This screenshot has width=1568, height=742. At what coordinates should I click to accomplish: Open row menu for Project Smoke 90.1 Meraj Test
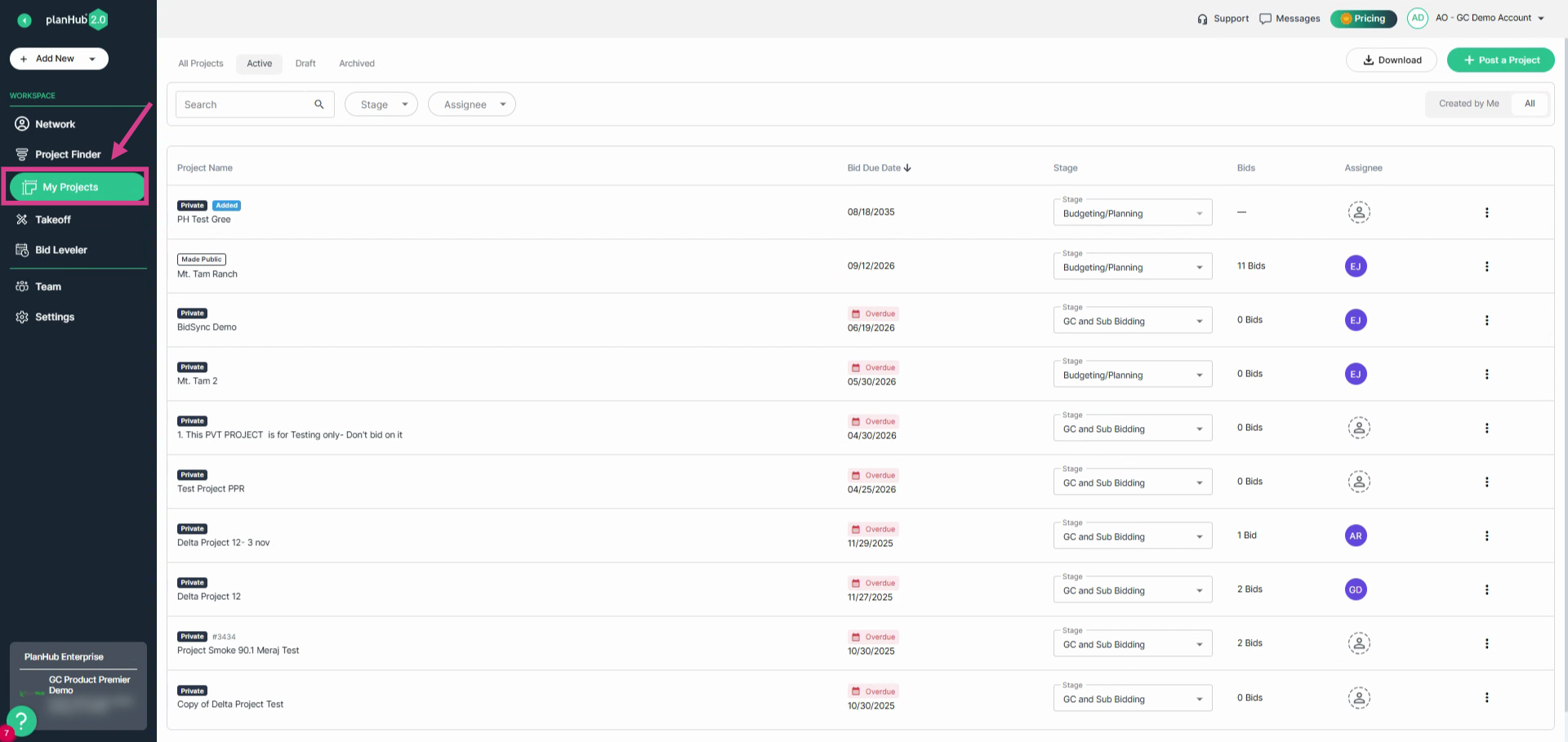(1486, 643)
